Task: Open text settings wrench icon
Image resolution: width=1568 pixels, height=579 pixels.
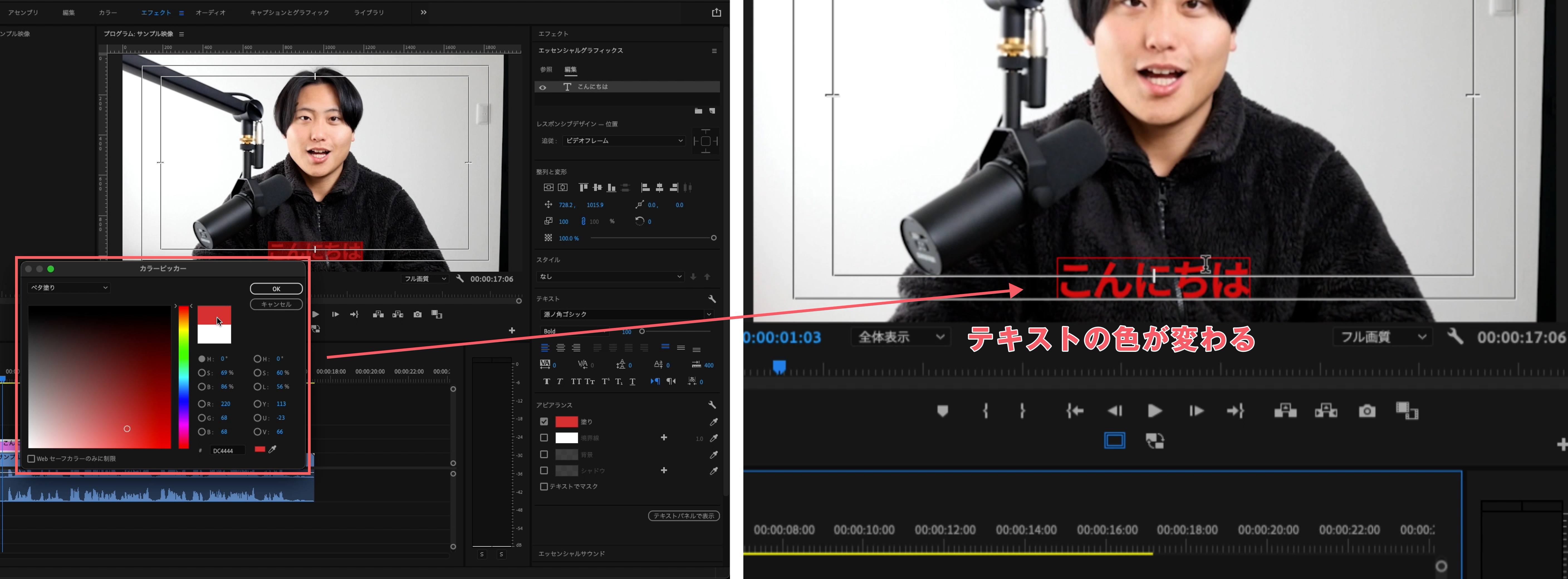Action: tap(712, 299)
